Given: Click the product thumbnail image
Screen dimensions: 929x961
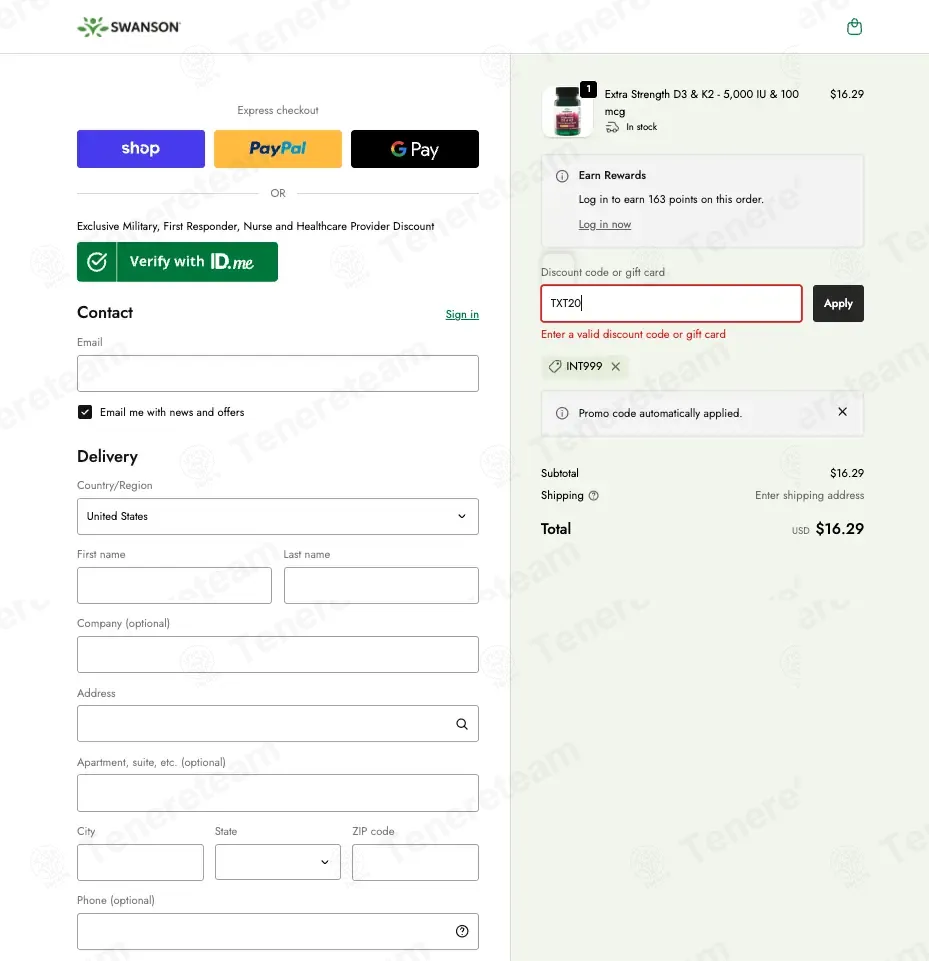Looking at the screenshot, I should click(567, 112).
